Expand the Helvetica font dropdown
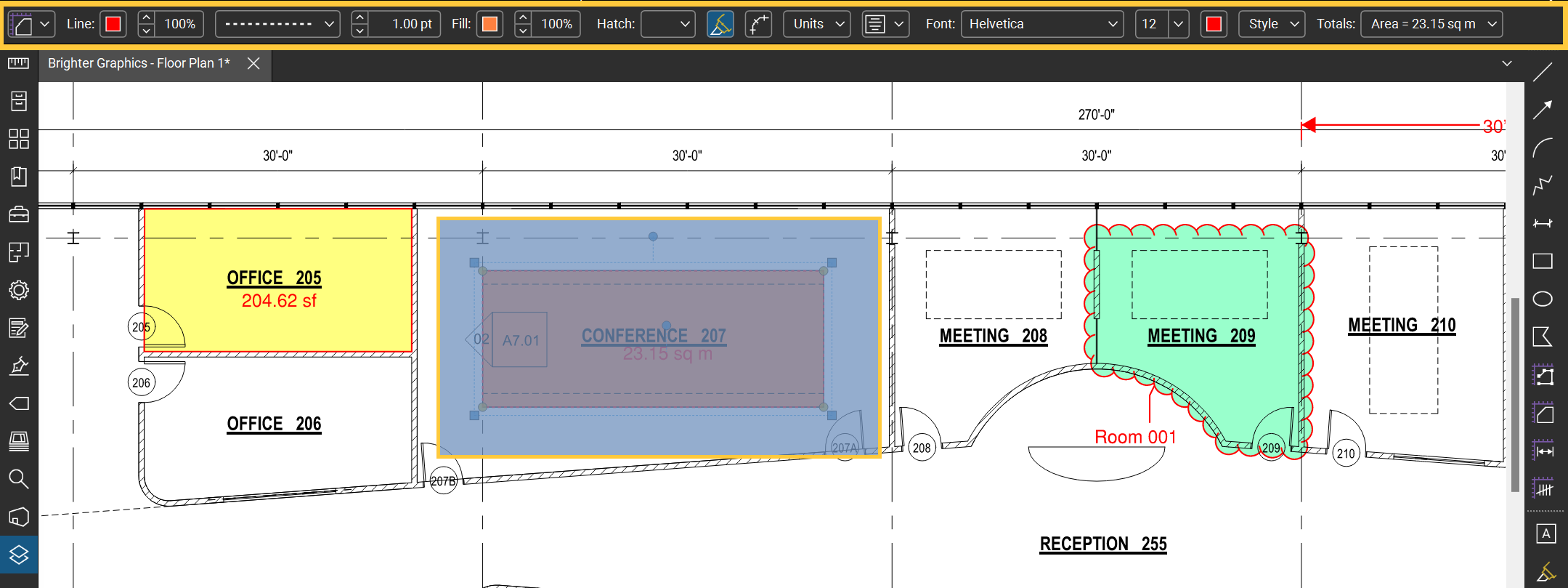 tap(1041, 24)
